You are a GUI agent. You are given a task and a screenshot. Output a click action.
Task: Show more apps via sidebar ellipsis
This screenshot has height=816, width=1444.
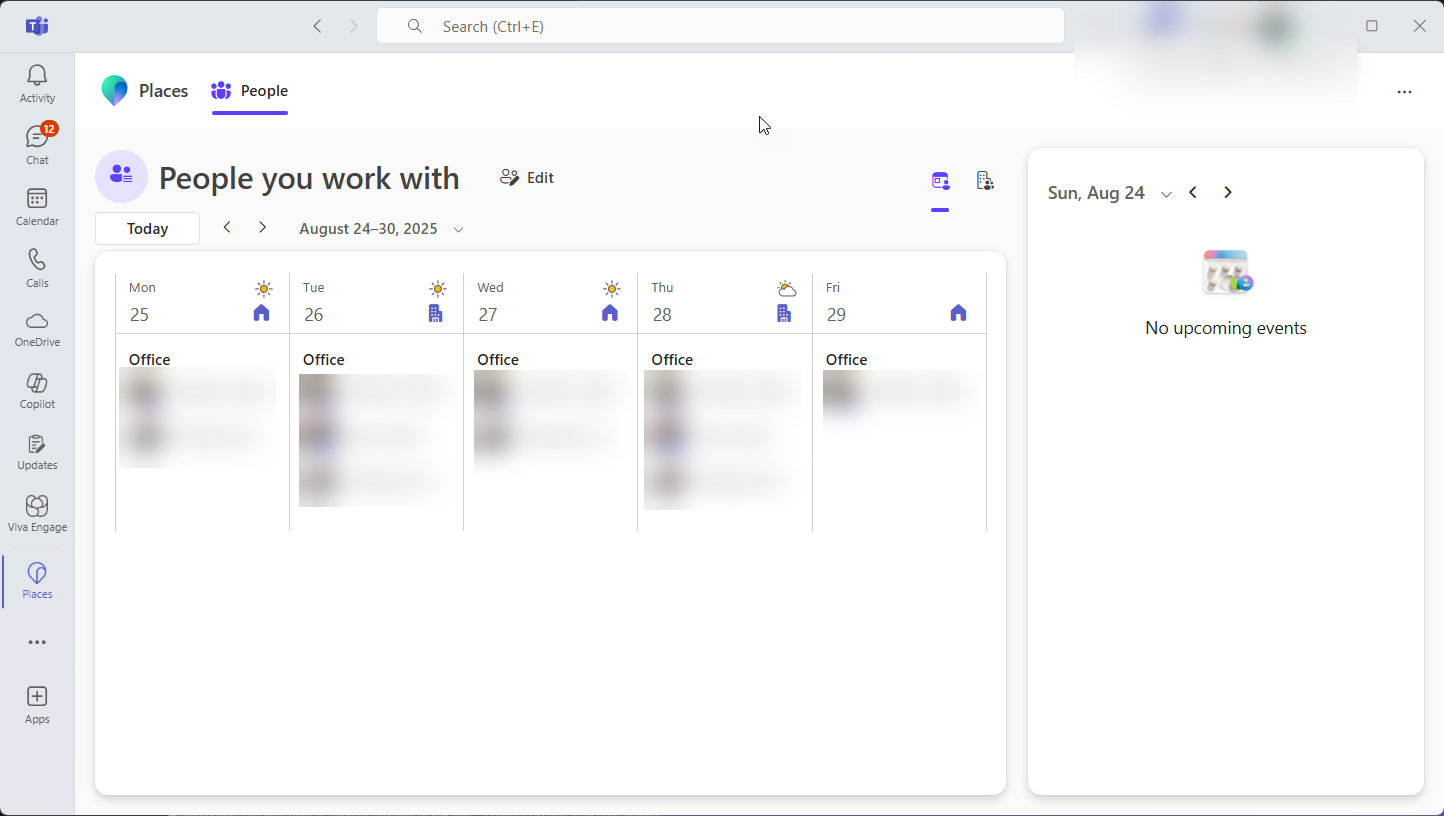(x=37, y=643)
